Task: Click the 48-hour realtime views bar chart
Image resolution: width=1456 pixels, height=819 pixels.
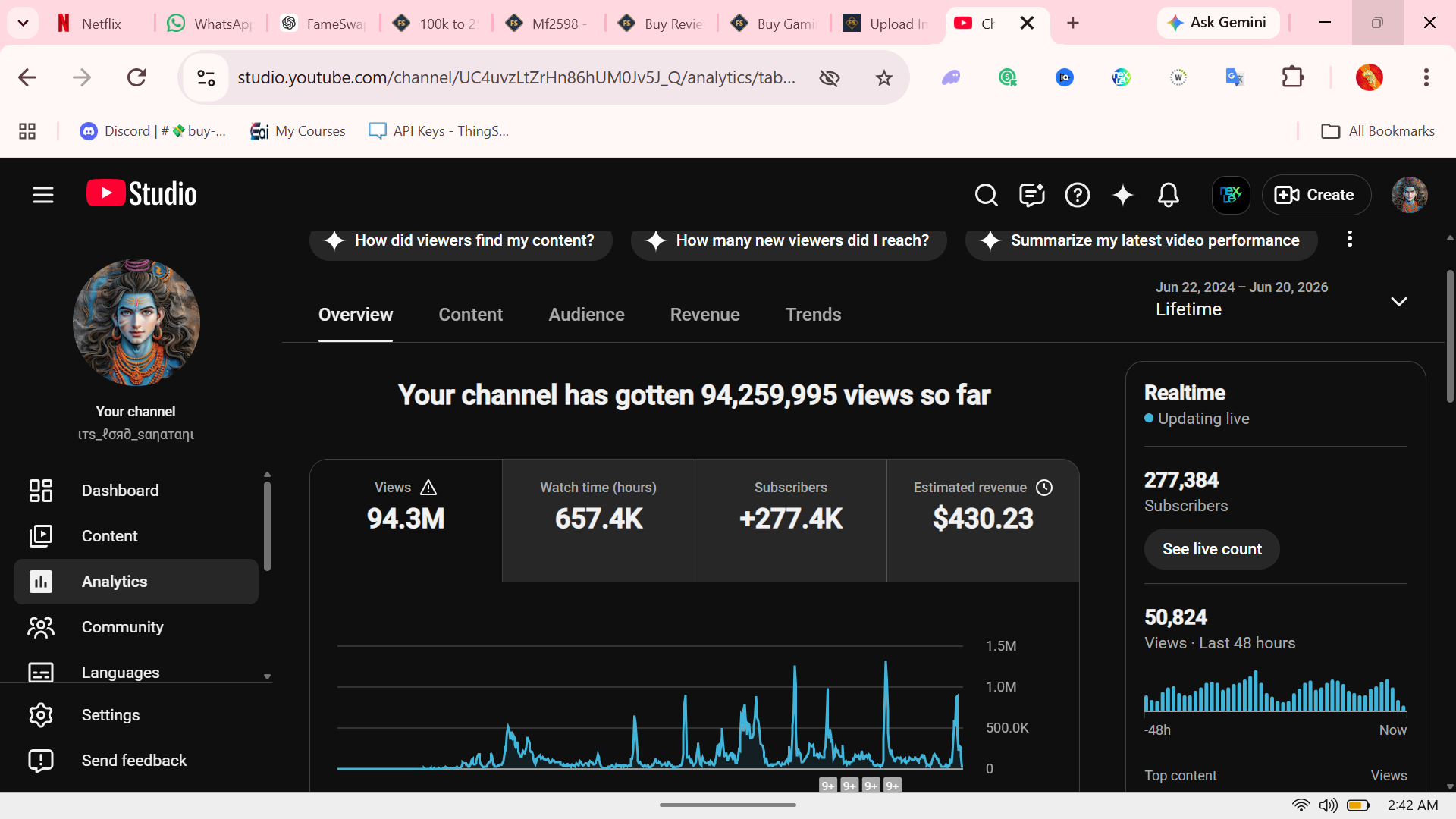Action: [1276, 691]
